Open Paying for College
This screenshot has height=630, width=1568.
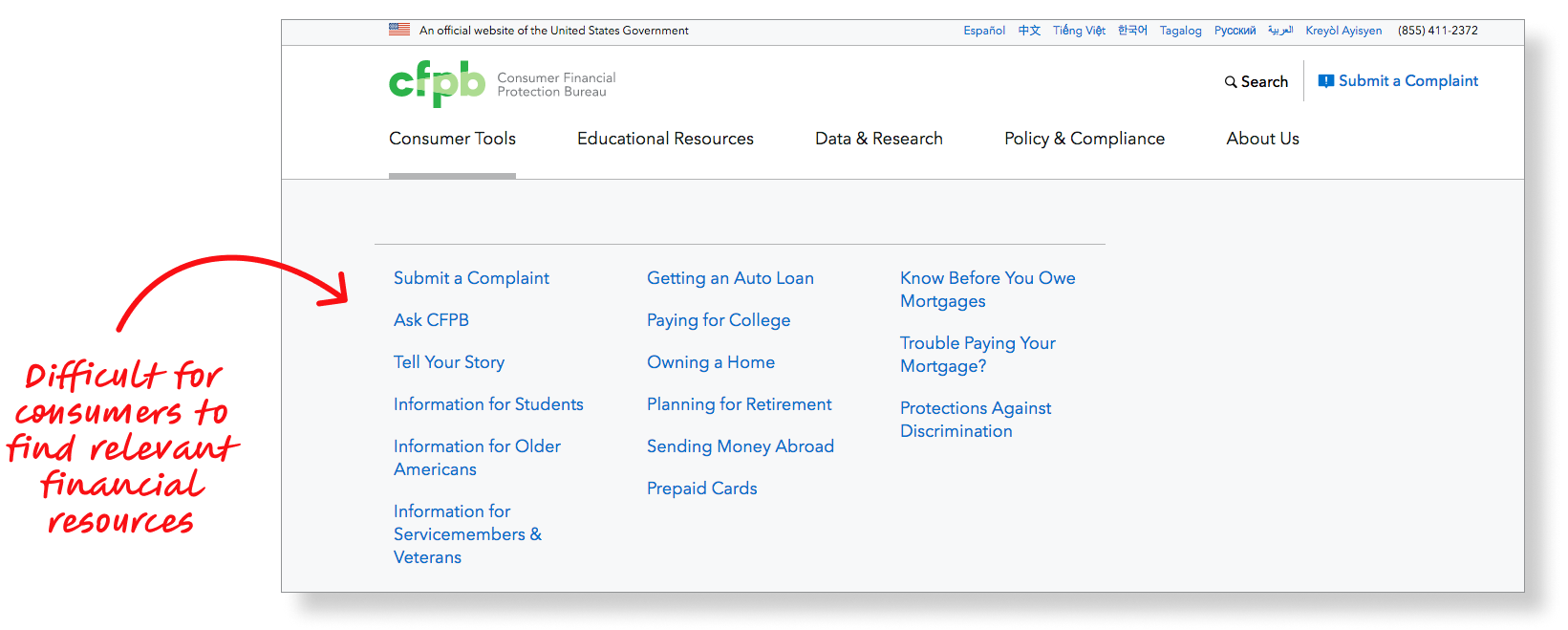(719, 320)
